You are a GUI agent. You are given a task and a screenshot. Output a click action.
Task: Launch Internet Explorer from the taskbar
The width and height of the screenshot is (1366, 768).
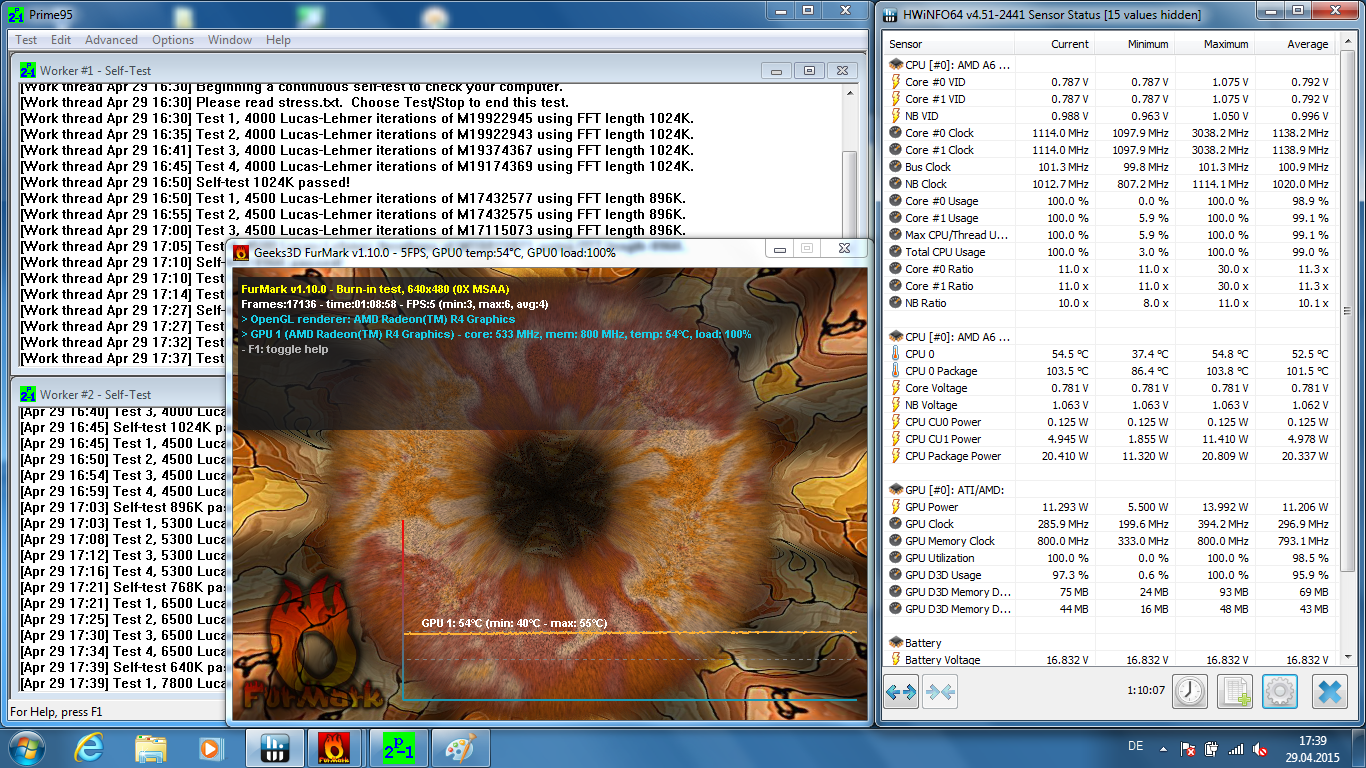[x=89, y=748]
